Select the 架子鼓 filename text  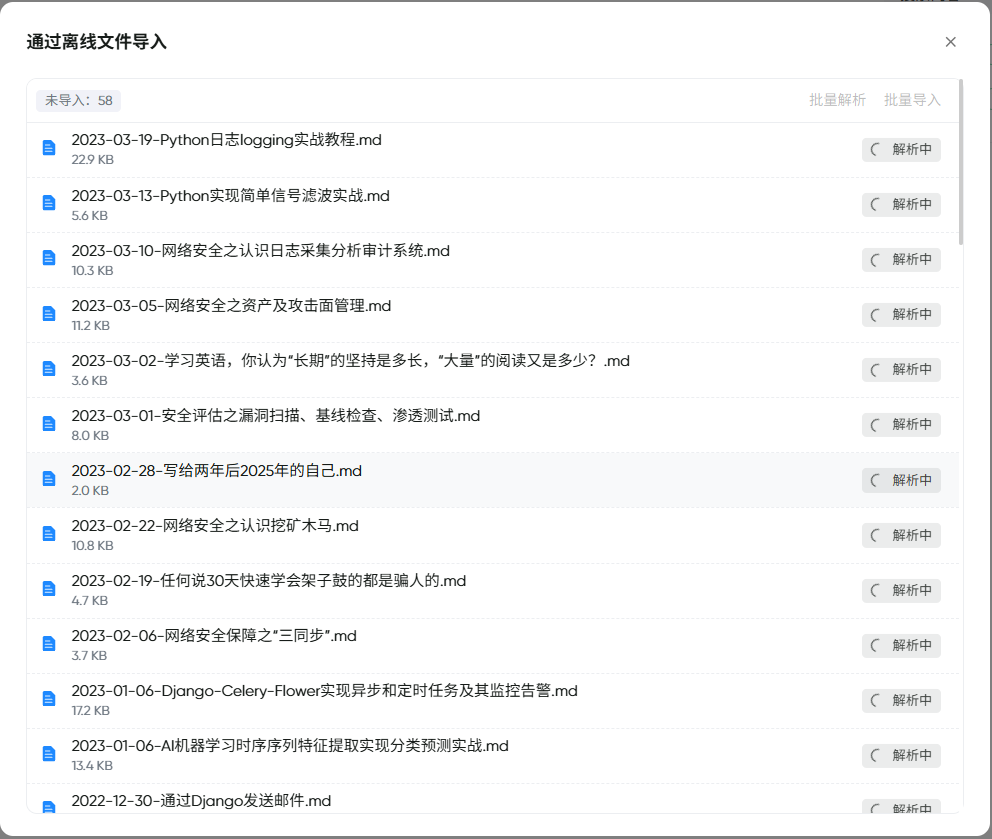266,580
